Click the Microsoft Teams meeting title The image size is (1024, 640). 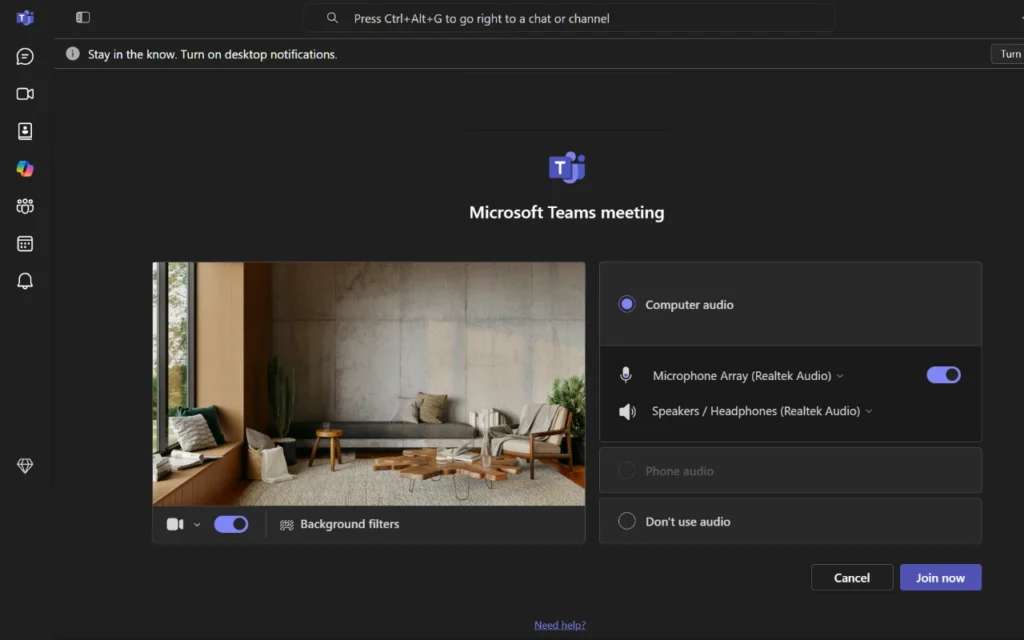click(x=566, y=212)
